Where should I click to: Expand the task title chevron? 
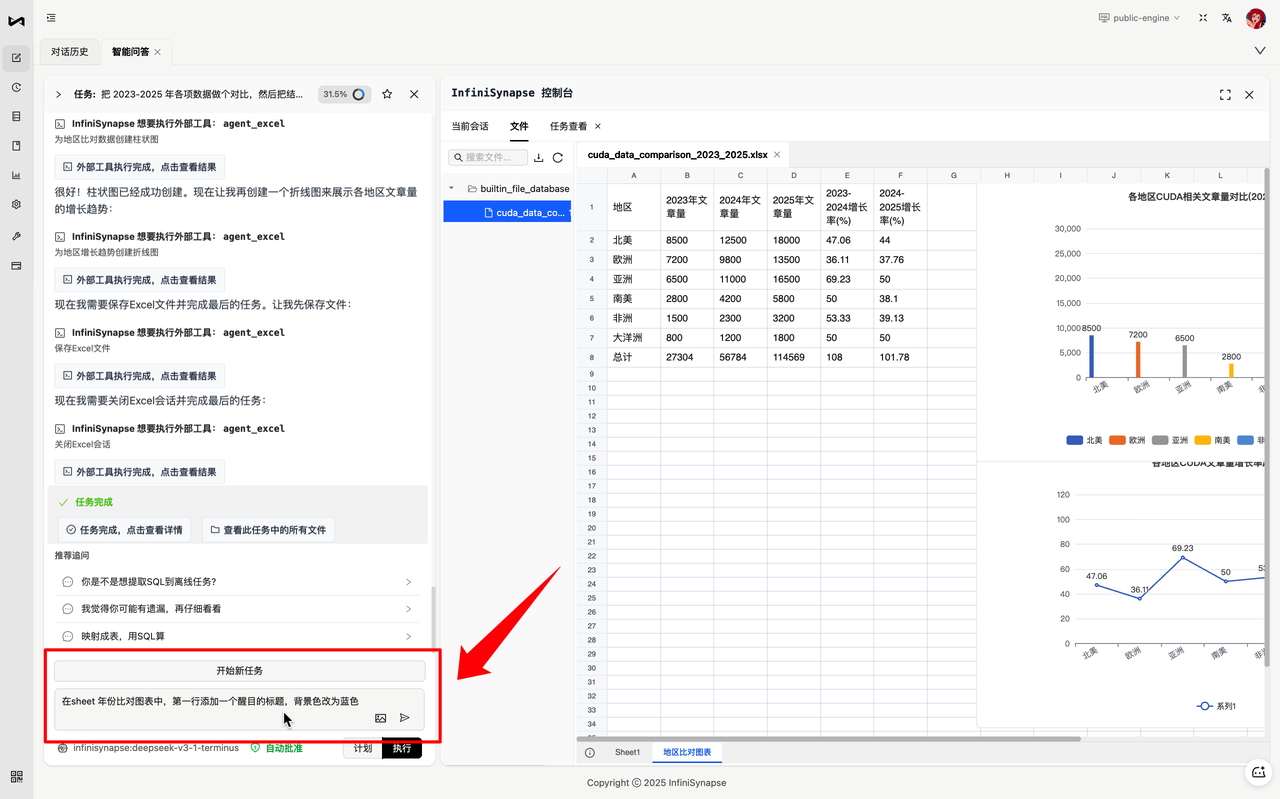pyautogui.click(x=59, y=94)
